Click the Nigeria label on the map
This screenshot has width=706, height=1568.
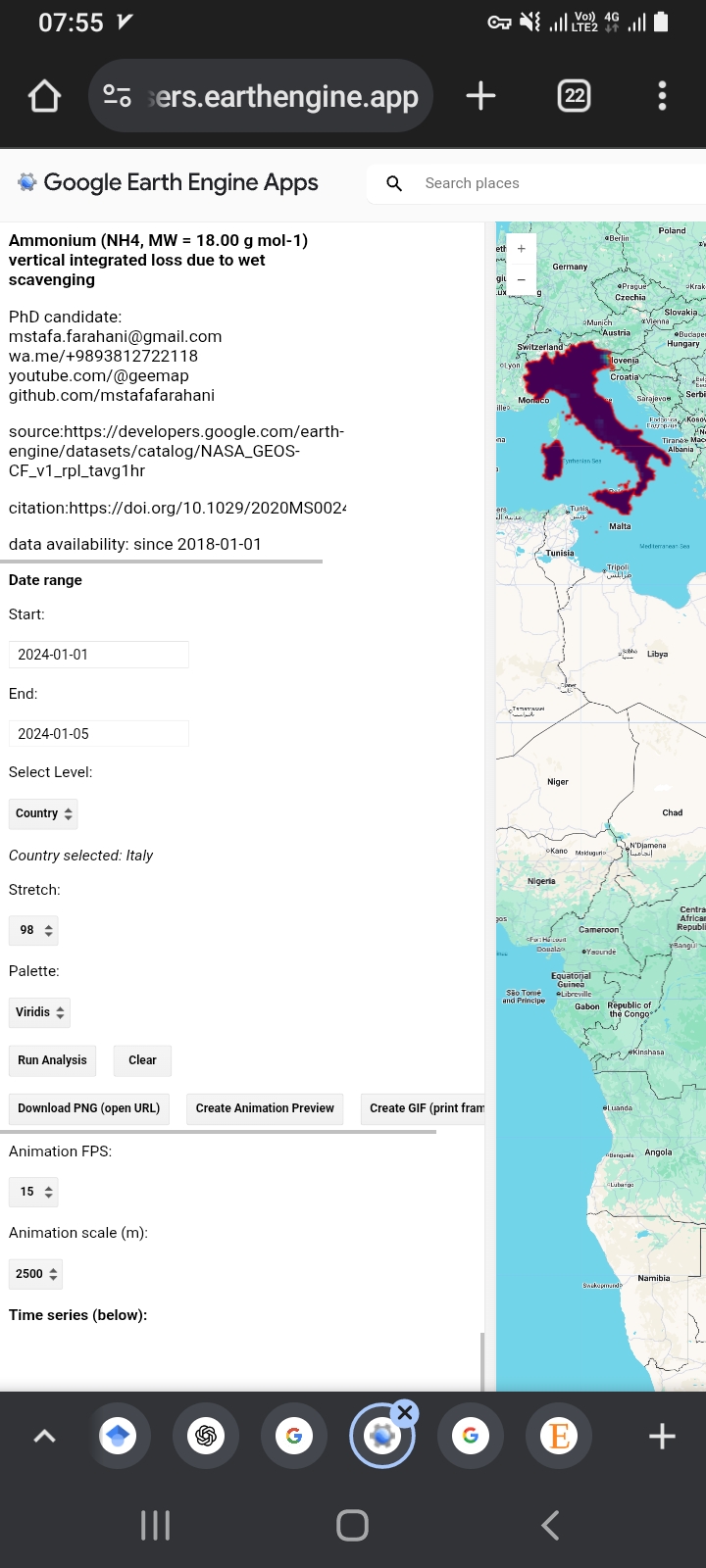[541, 881]
